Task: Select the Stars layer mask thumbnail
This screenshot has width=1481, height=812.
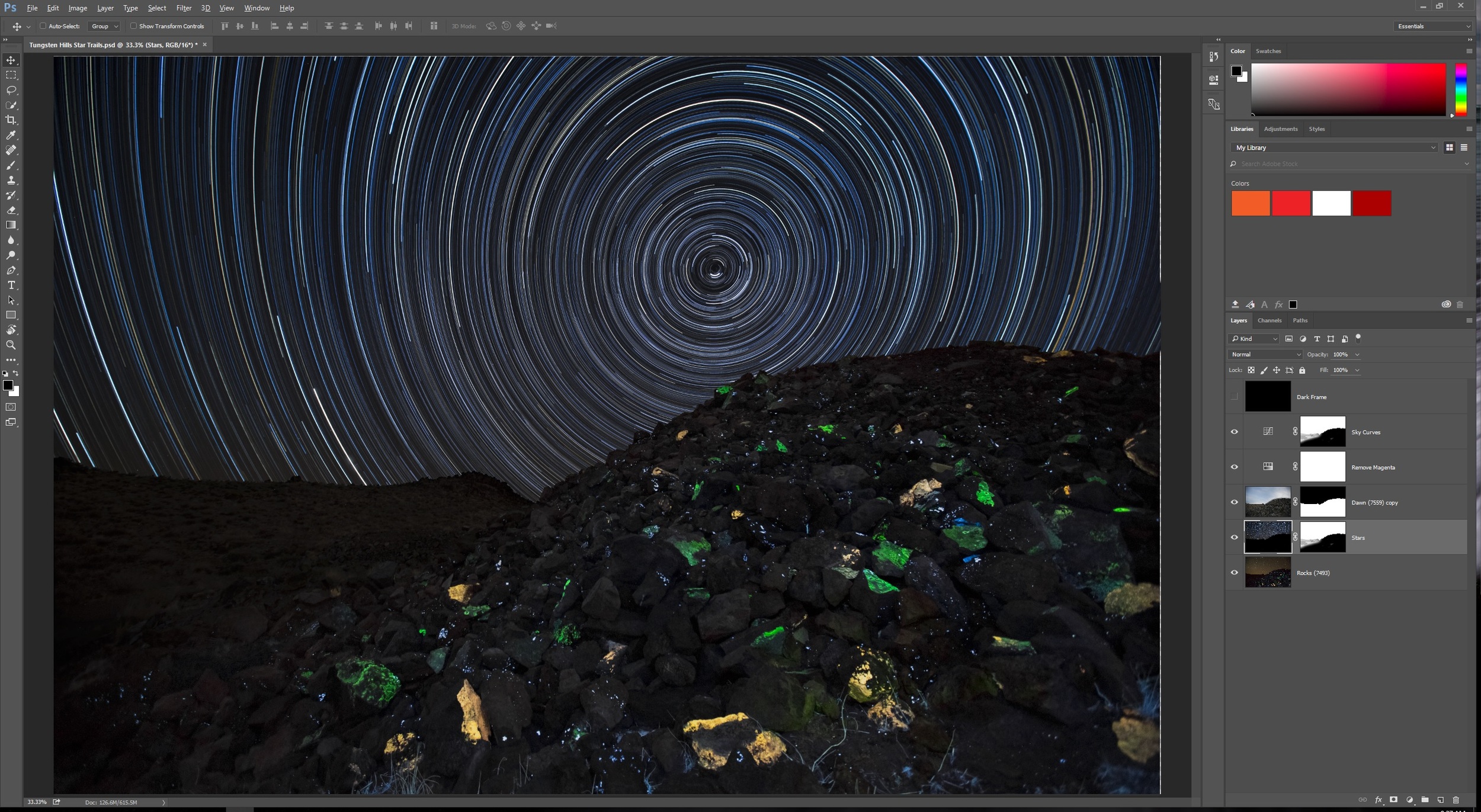Action: 1322,537
